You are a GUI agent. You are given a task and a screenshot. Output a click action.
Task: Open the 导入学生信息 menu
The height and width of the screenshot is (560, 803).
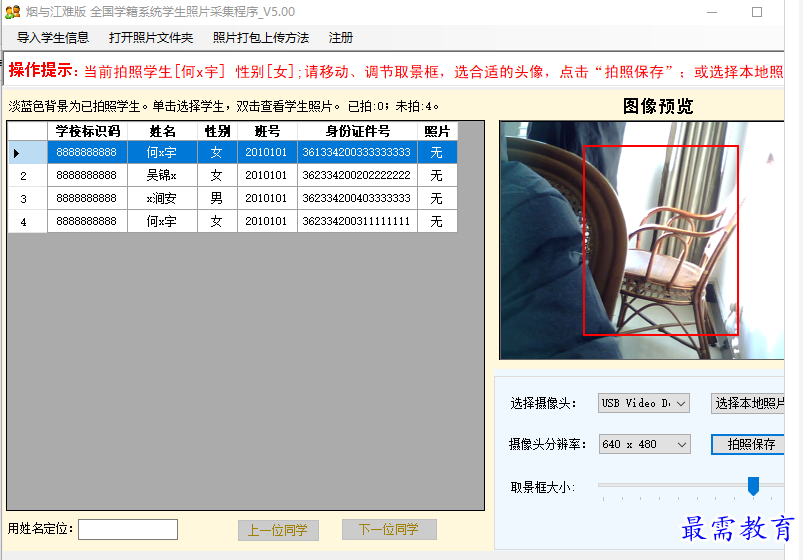(x=53, y=37)
